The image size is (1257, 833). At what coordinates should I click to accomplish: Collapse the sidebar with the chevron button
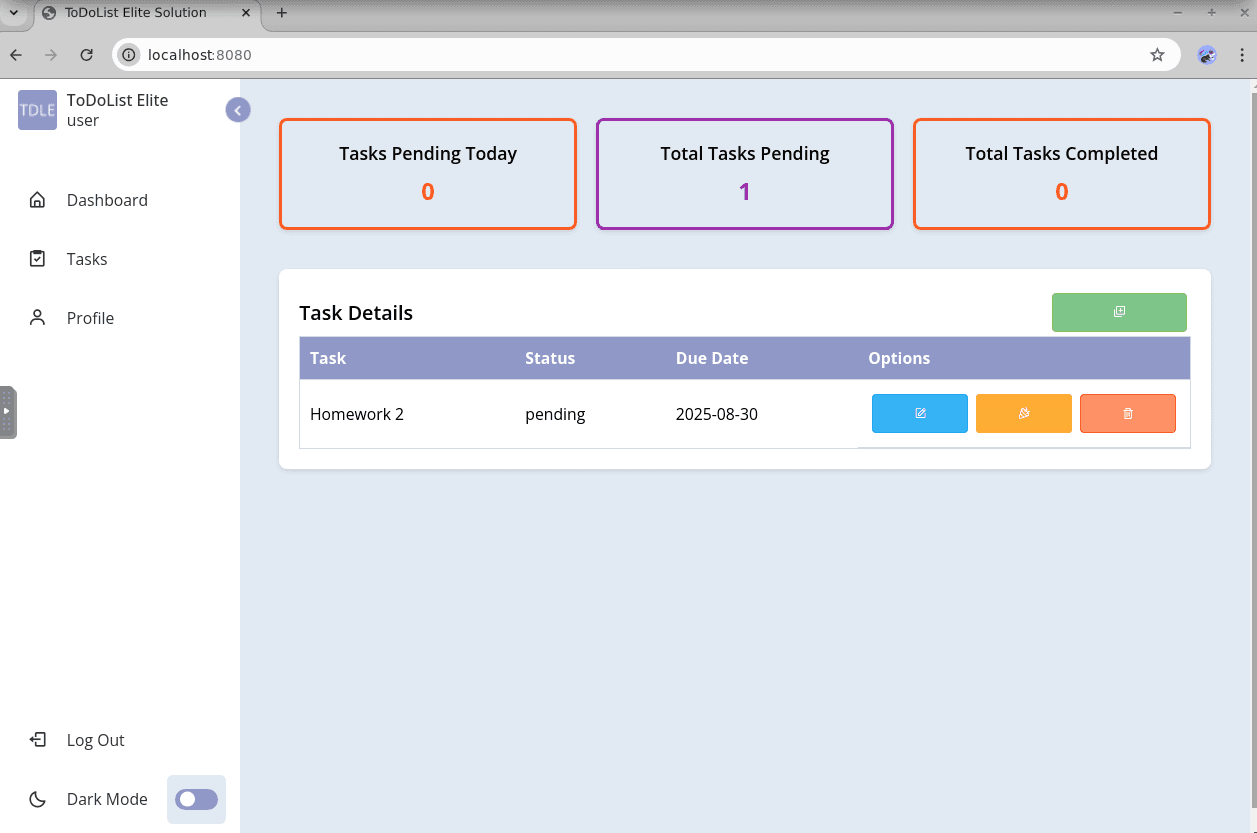(x=238, y=110)
